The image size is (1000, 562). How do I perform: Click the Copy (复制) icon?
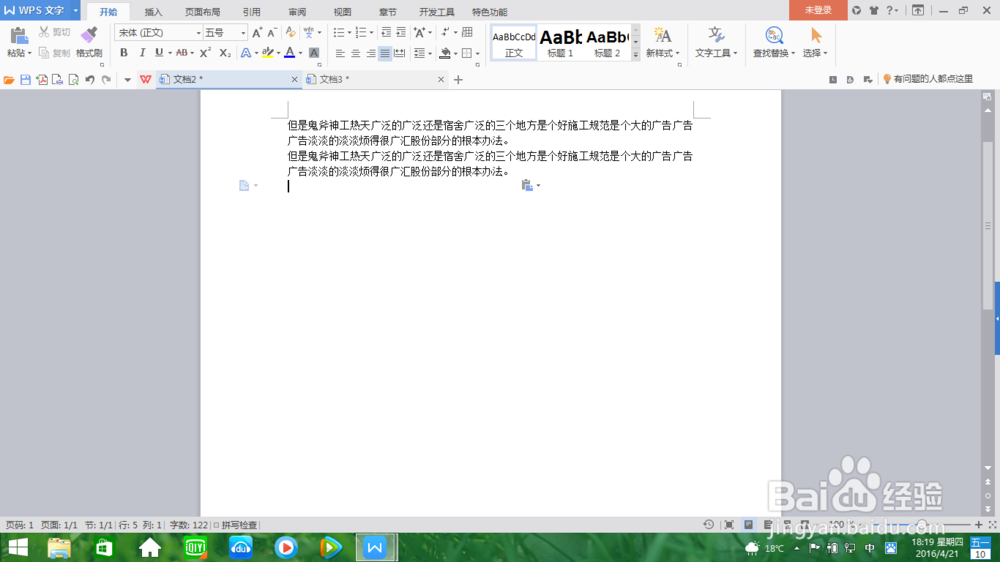click(44, 53)
